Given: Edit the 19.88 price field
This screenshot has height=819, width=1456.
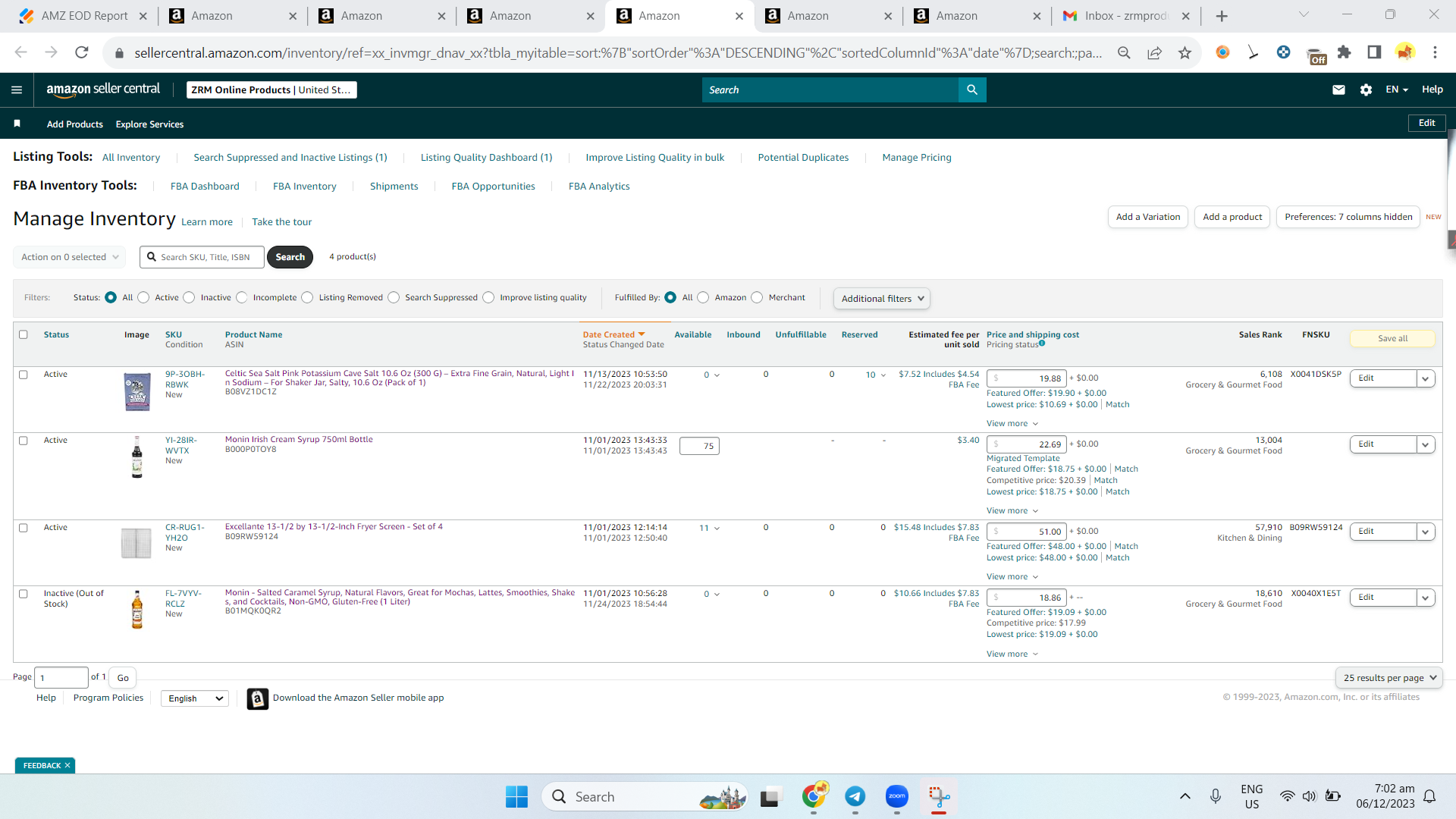Looking at the screenshot, I should (1027, 378).
